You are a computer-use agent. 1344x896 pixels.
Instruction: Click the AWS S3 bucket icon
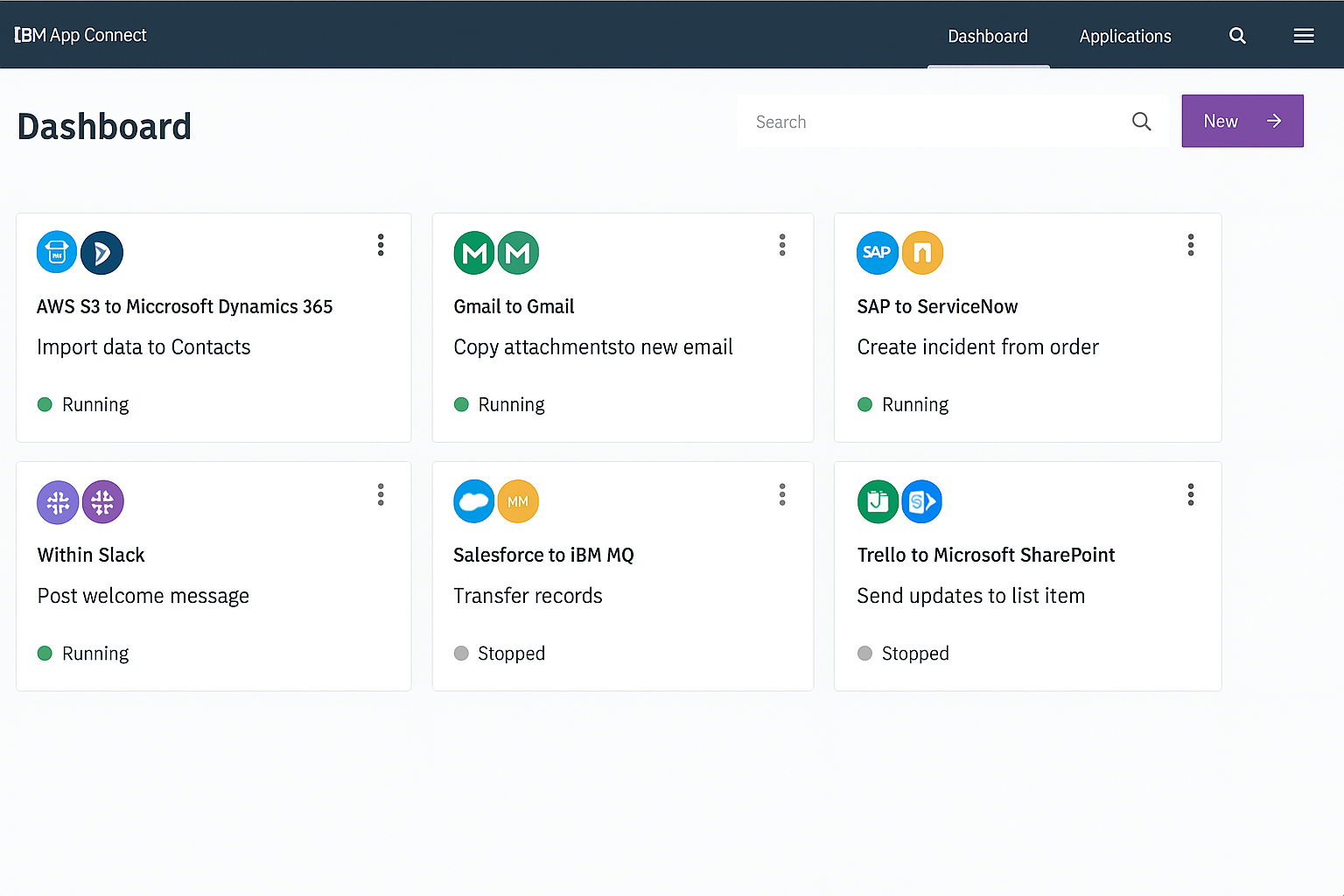pos(57,253)
